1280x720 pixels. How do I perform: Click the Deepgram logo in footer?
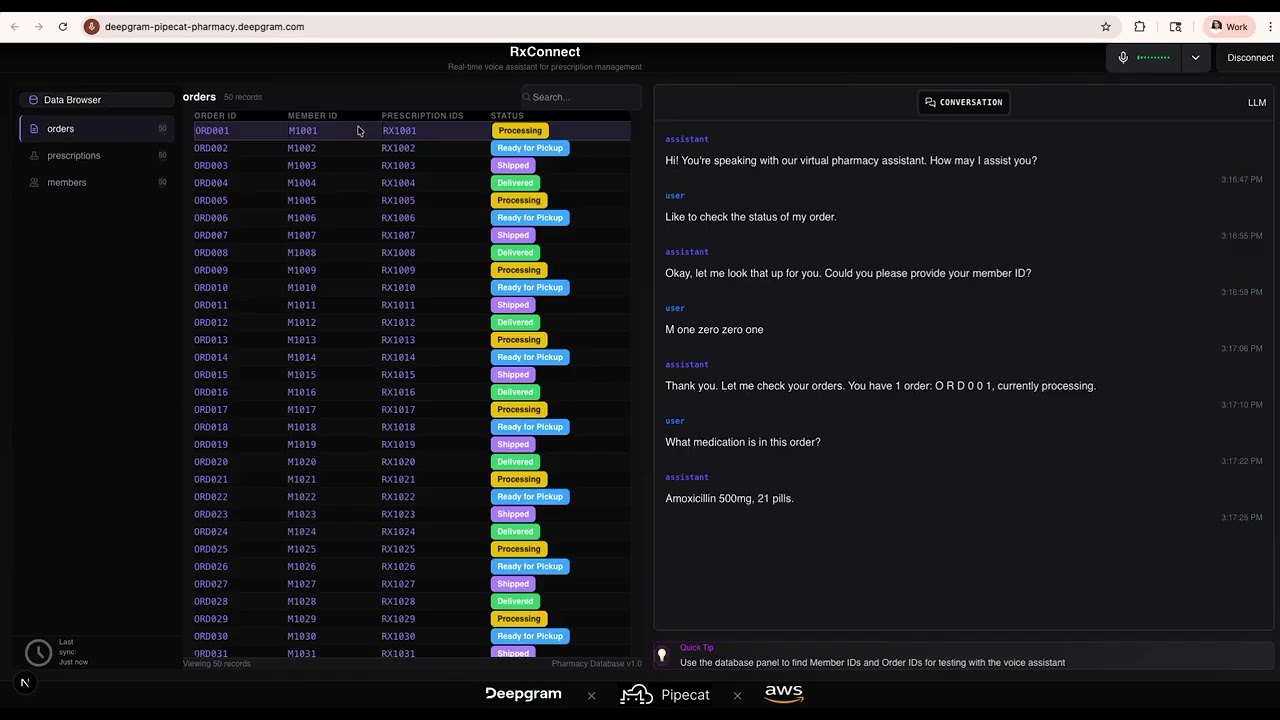pyautogui.click(x=523, y=694)
